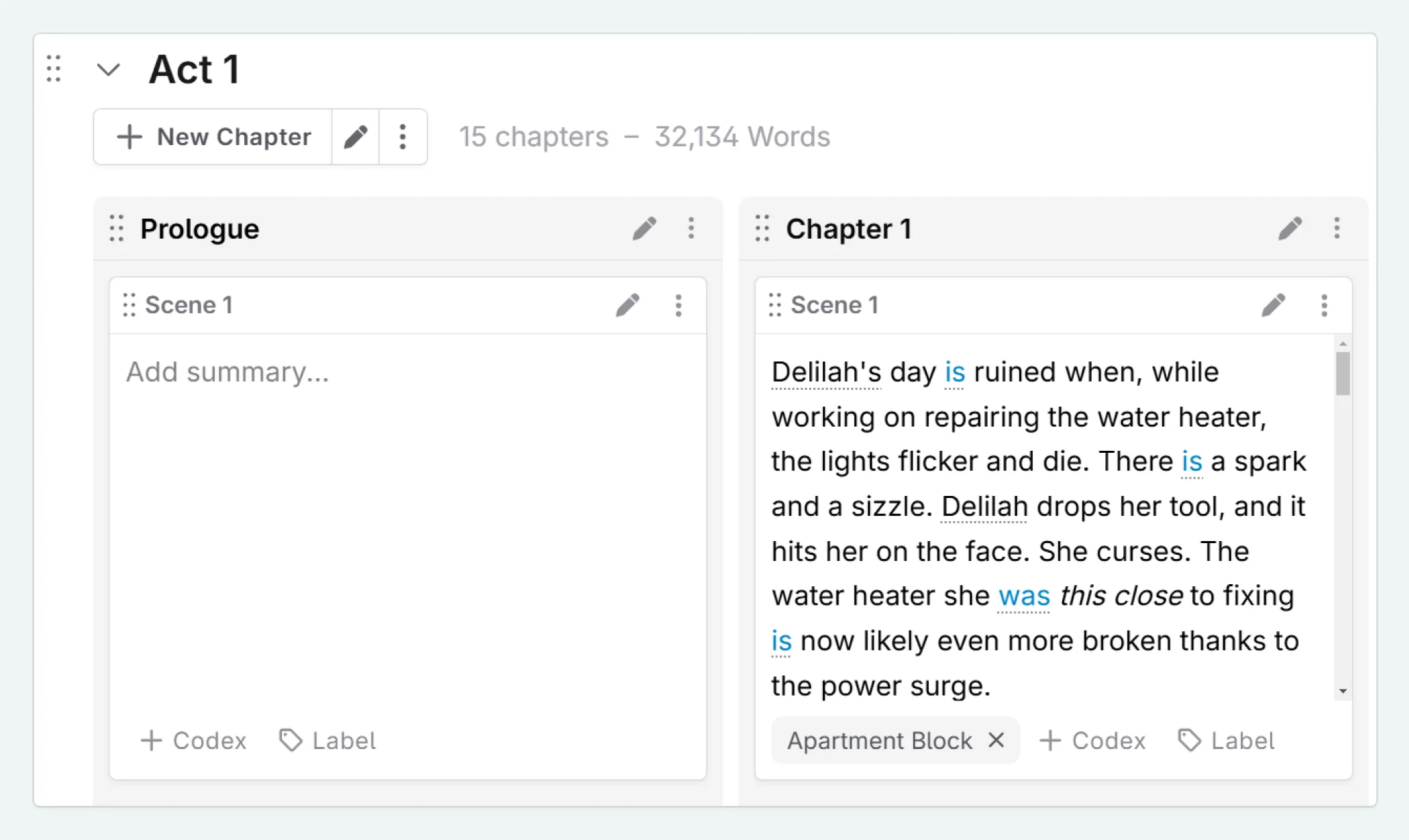Open the edit pencil beside New Chapter
This screenshot has width=1409, height=840.
click(356, 136)
